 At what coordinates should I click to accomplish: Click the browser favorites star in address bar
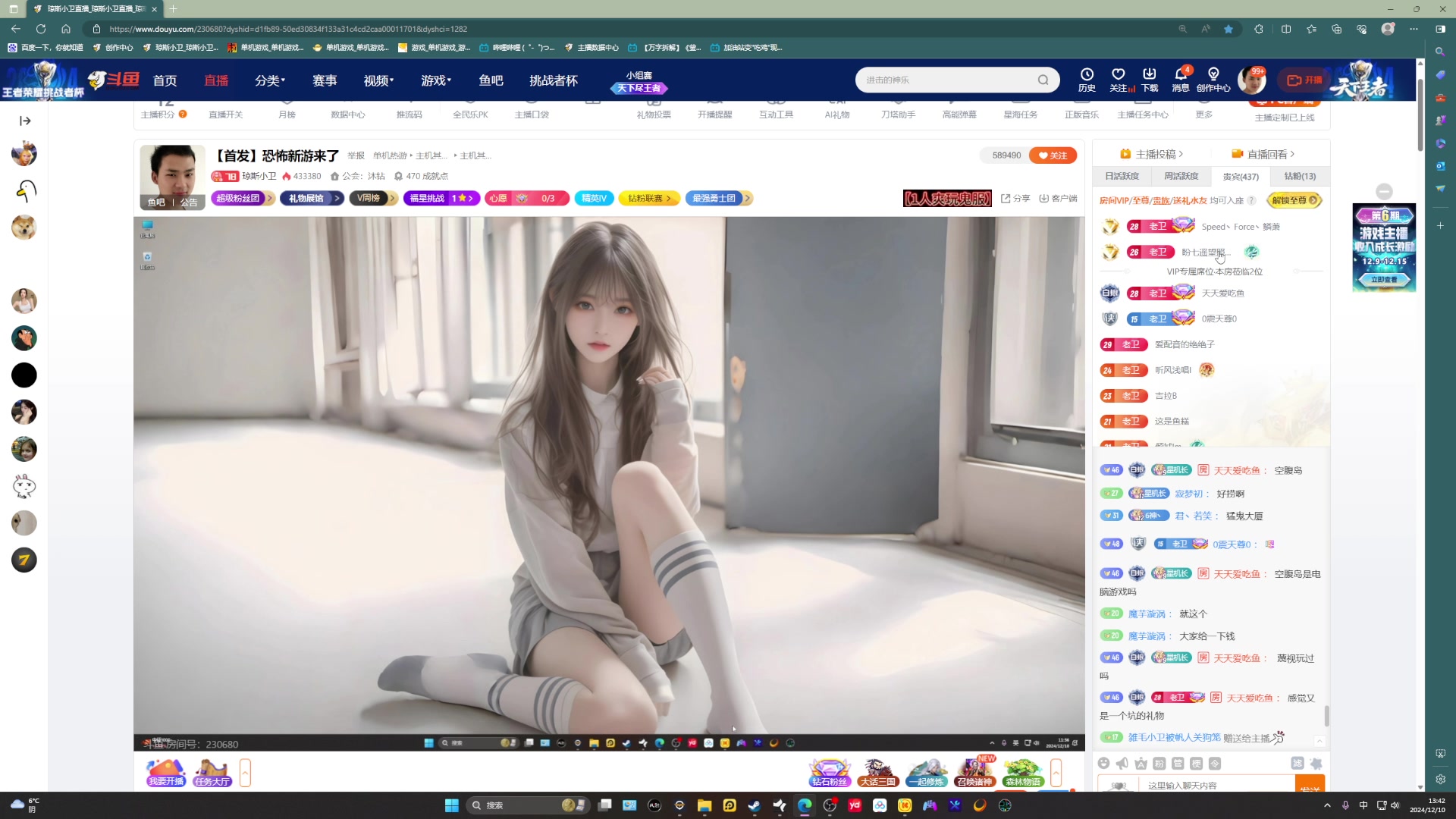click(x=1228, y=29)
